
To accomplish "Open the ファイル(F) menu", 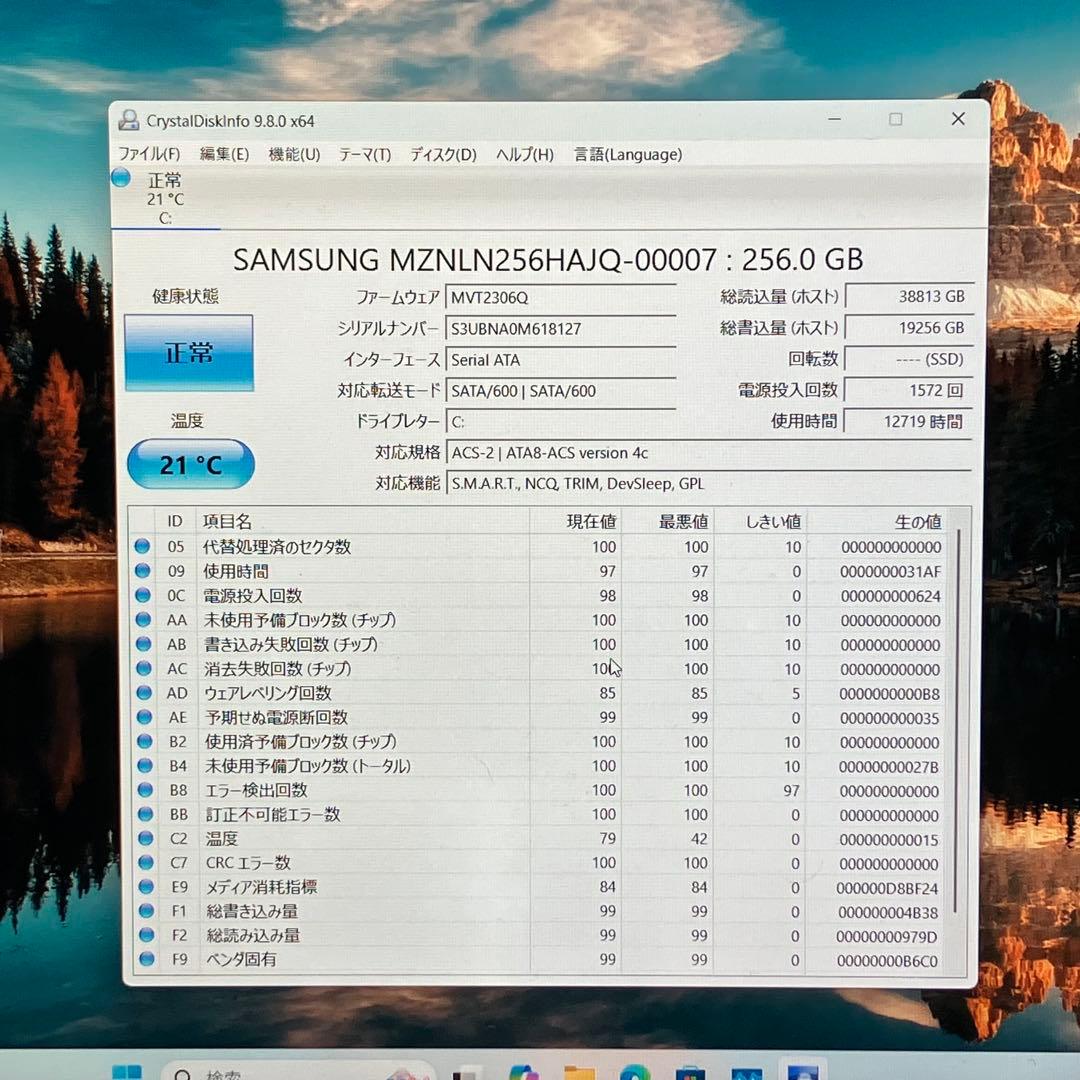I will click(x=153, y=154).
